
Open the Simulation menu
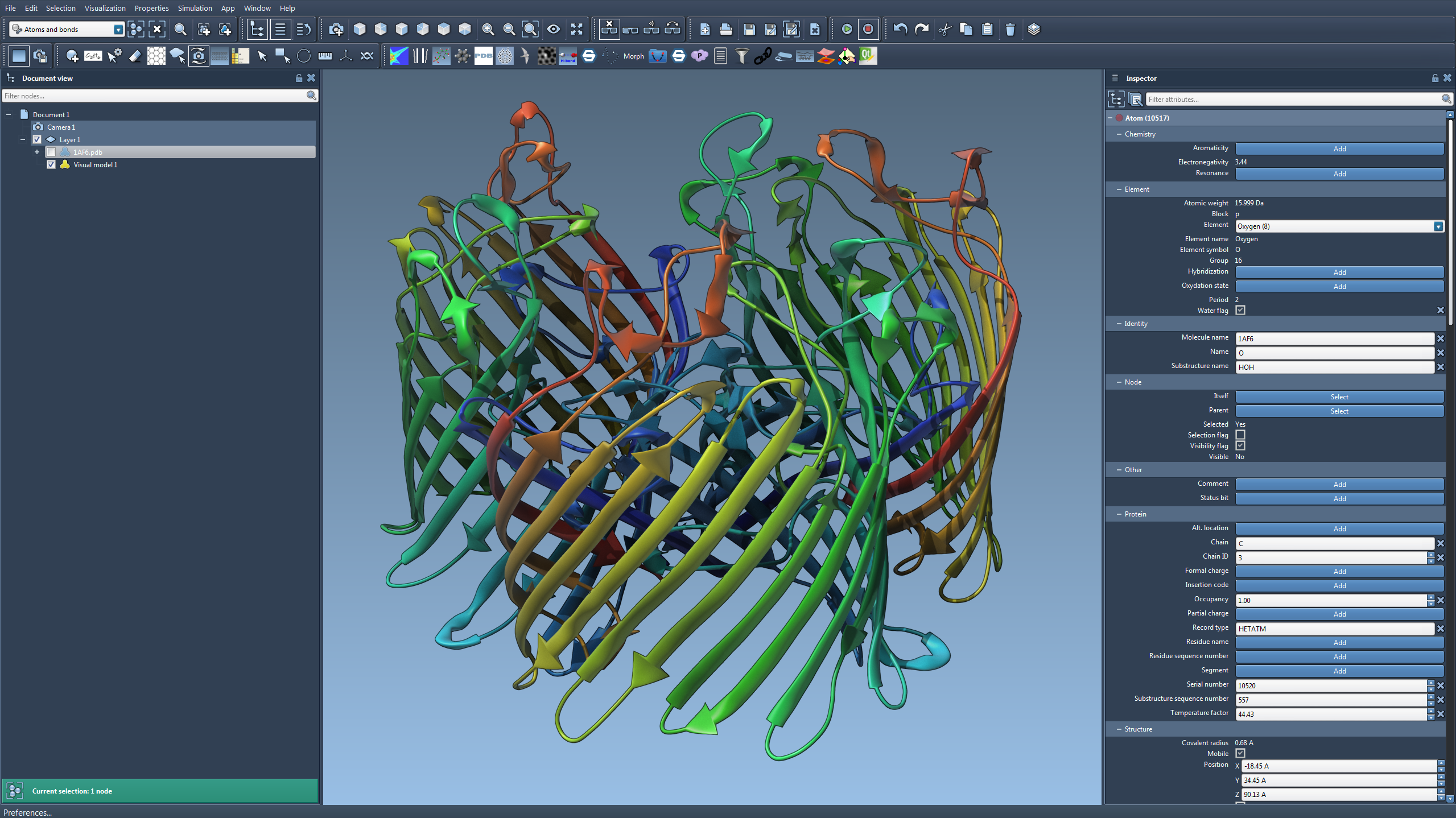[195, 8]
